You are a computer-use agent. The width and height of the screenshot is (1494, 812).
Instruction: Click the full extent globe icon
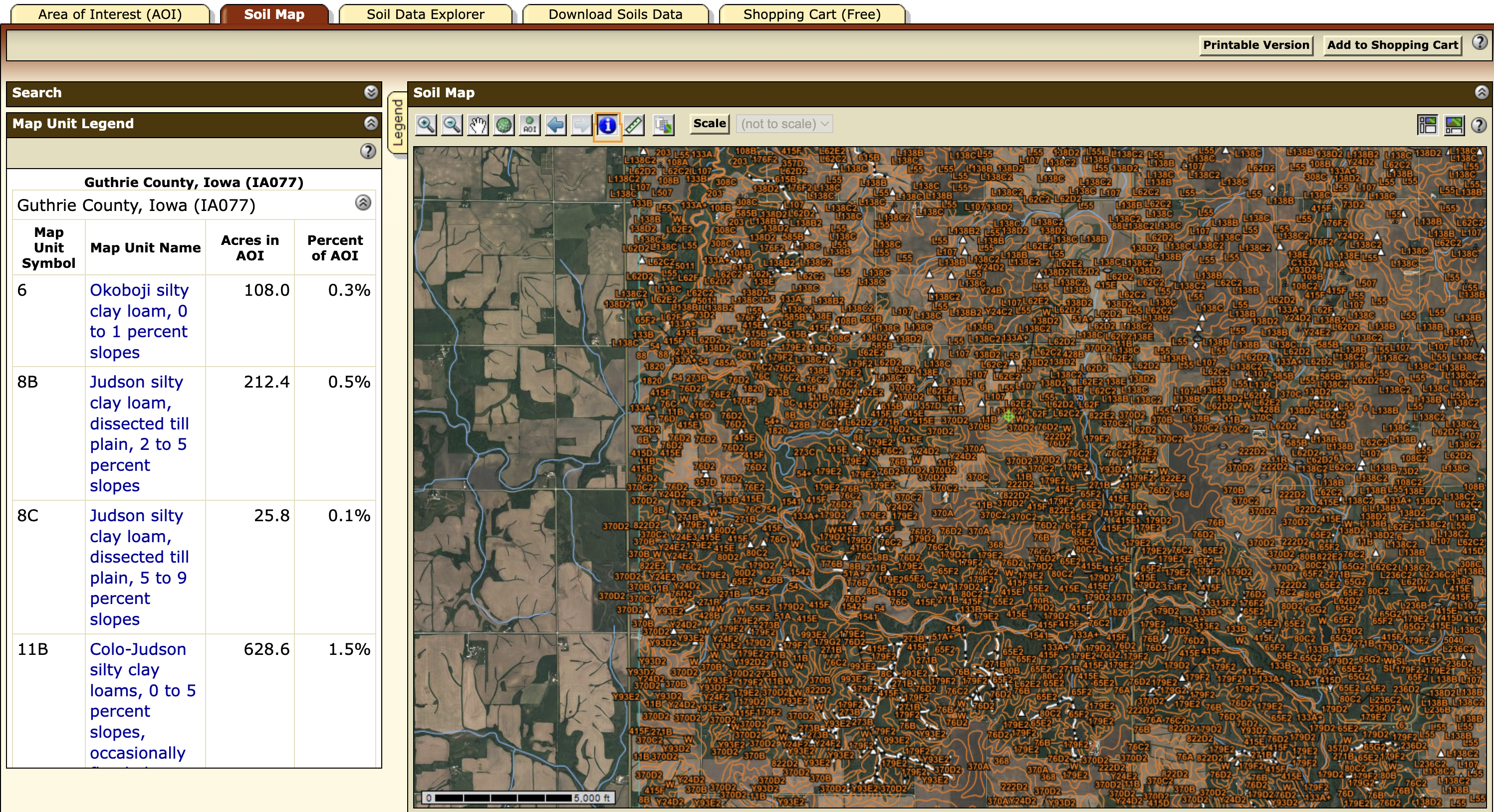[x=503, y=125]
